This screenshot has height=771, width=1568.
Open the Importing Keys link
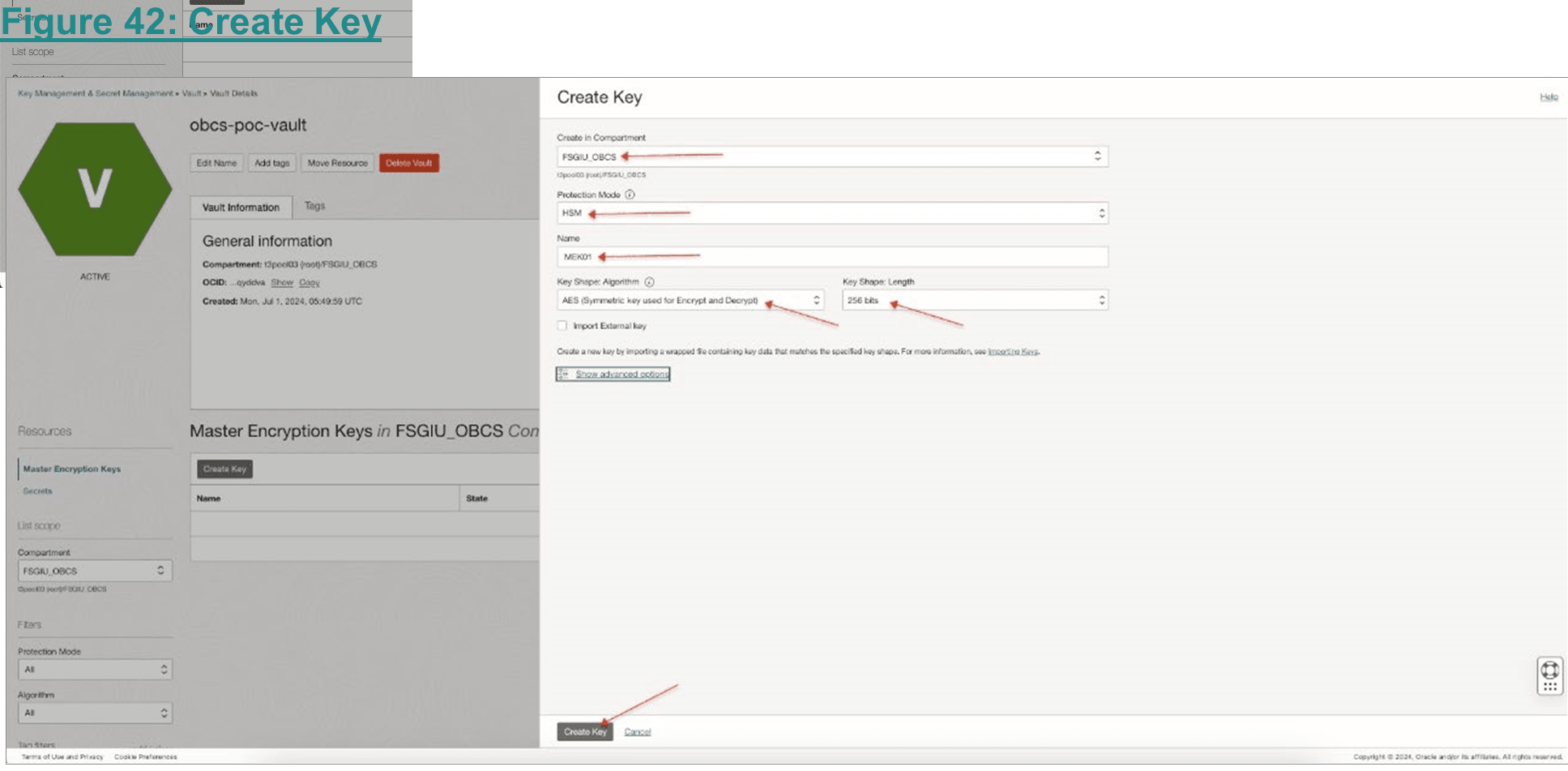tap(1013, 352)
